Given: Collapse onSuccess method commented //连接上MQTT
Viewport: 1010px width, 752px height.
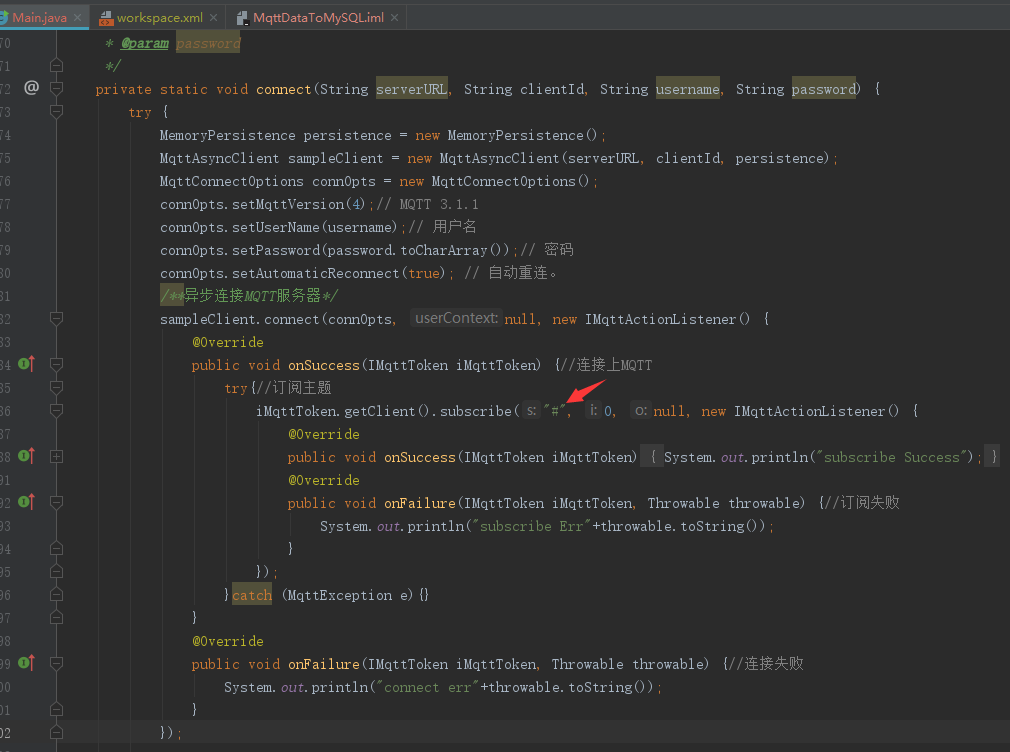Looking at the screenshot, I should (x=57, y=365).
